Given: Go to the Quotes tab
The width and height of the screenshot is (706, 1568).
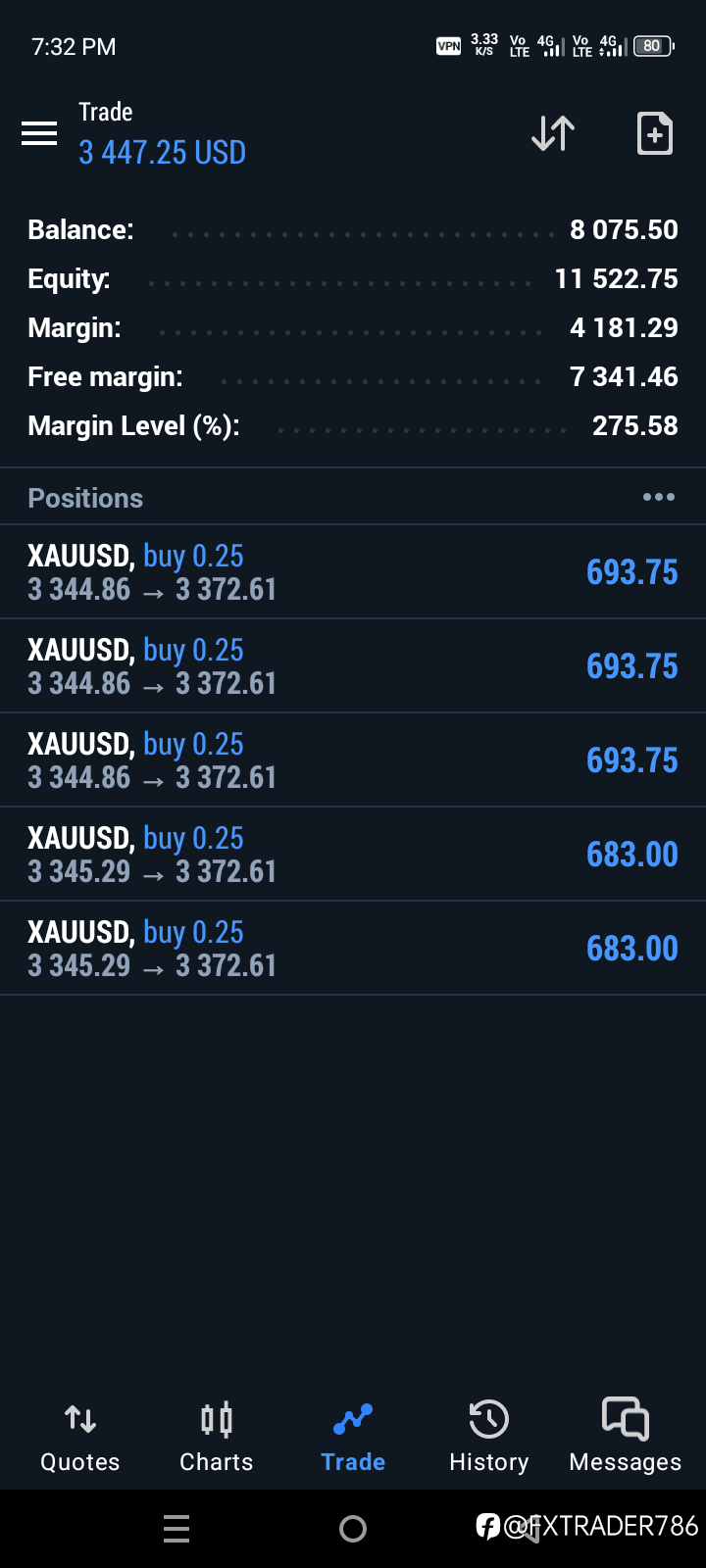Looking at the screenshot, I should 80,1438.
